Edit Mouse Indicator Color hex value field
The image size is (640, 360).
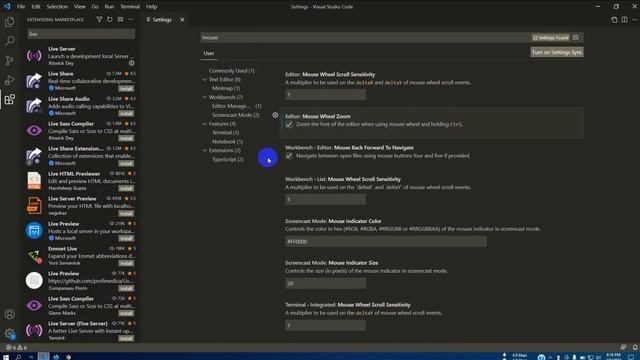[386, 242]
